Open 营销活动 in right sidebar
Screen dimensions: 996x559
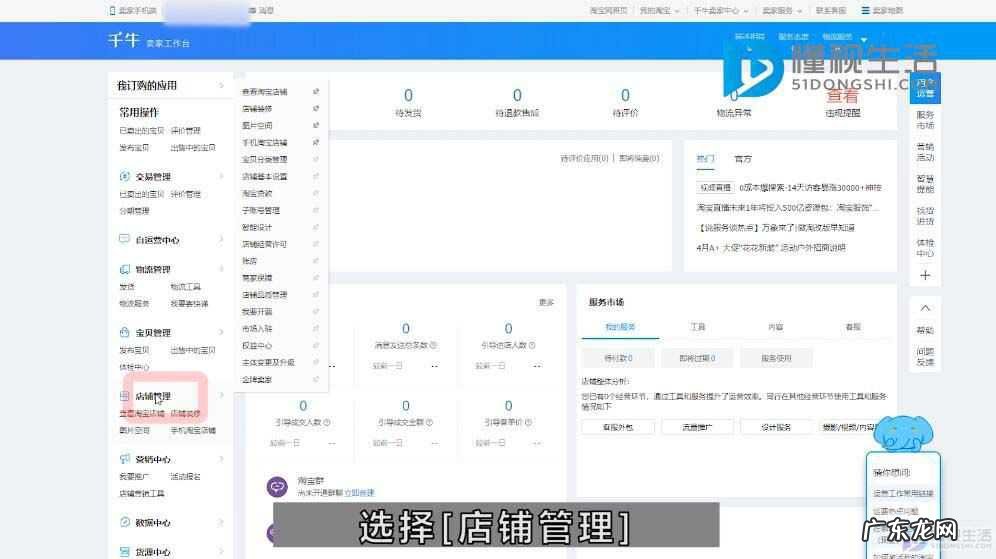click(925, 152)
